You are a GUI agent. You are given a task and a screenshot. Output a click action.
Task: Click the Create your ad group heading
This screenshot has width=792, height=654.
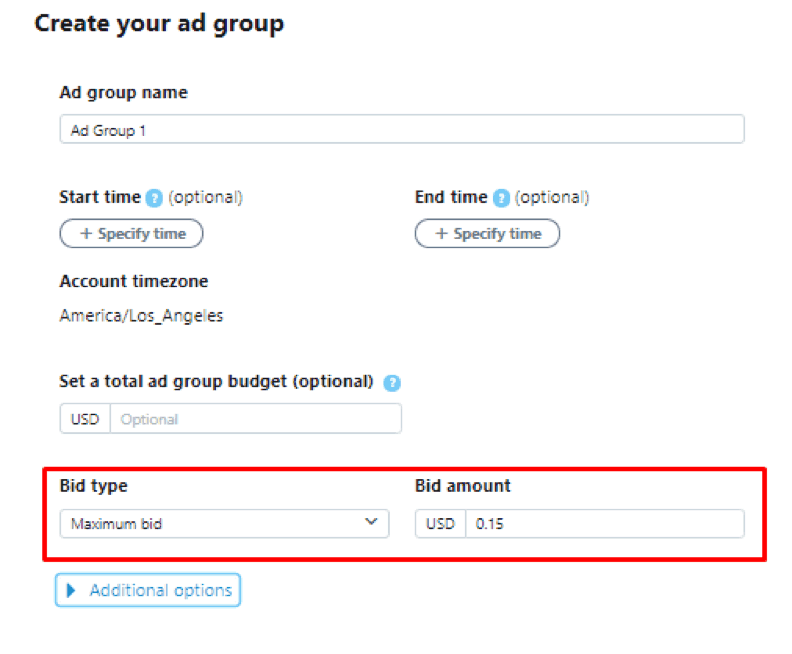pos(159,24)
